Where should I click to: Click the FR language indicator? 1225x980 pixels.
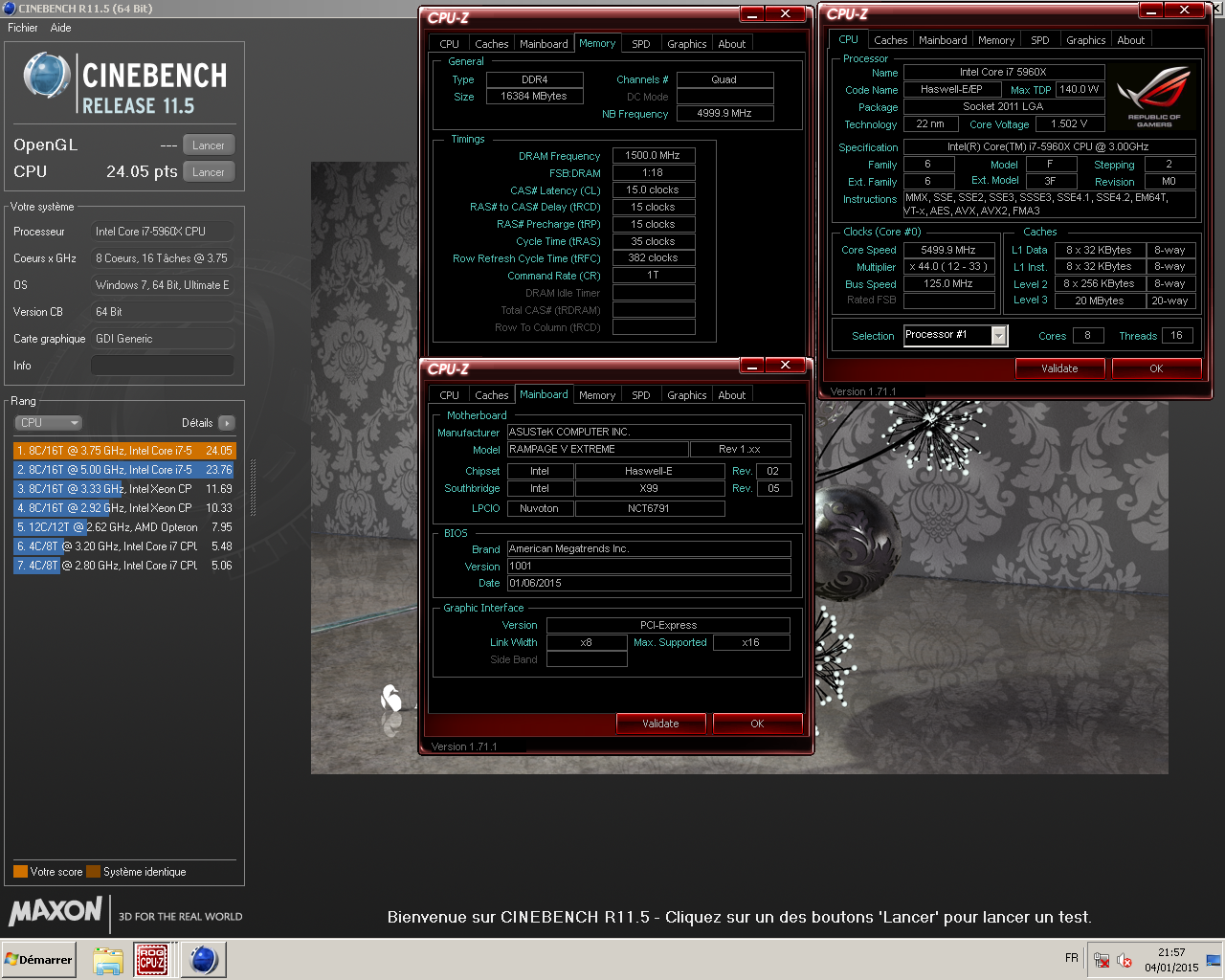pos(1072,958)
